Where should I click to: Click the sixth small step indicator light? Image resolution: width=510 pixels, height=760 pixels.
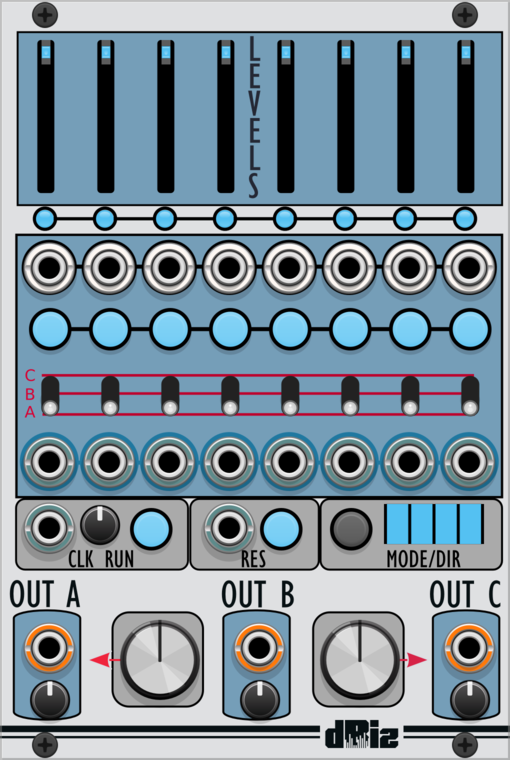coord(345,219)
